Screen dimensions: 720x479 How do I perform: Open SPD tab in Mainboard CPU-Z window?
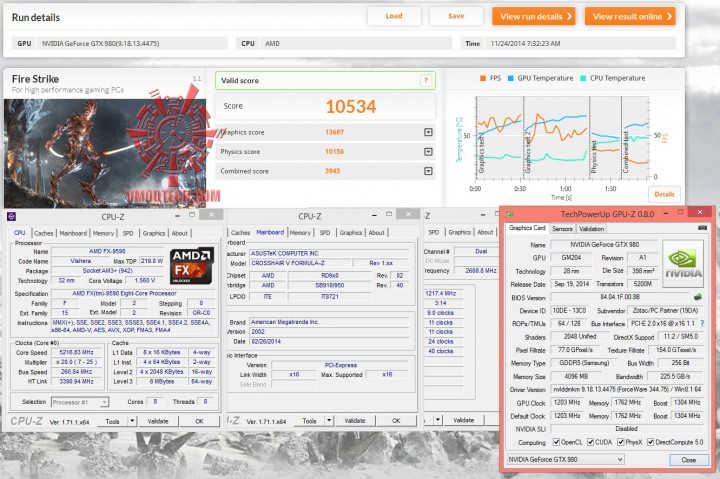(325, 233)
